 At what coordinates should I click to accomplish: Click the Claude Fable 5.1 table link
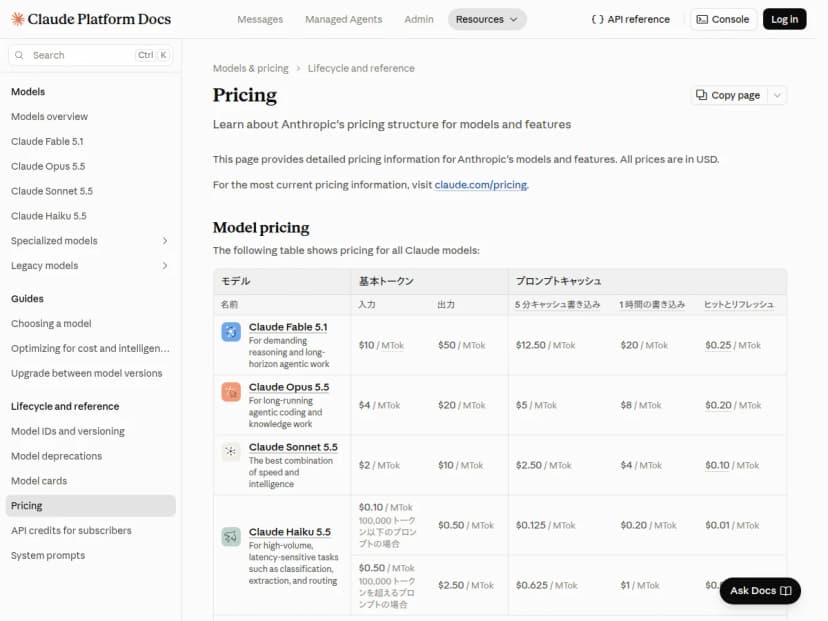288,327
